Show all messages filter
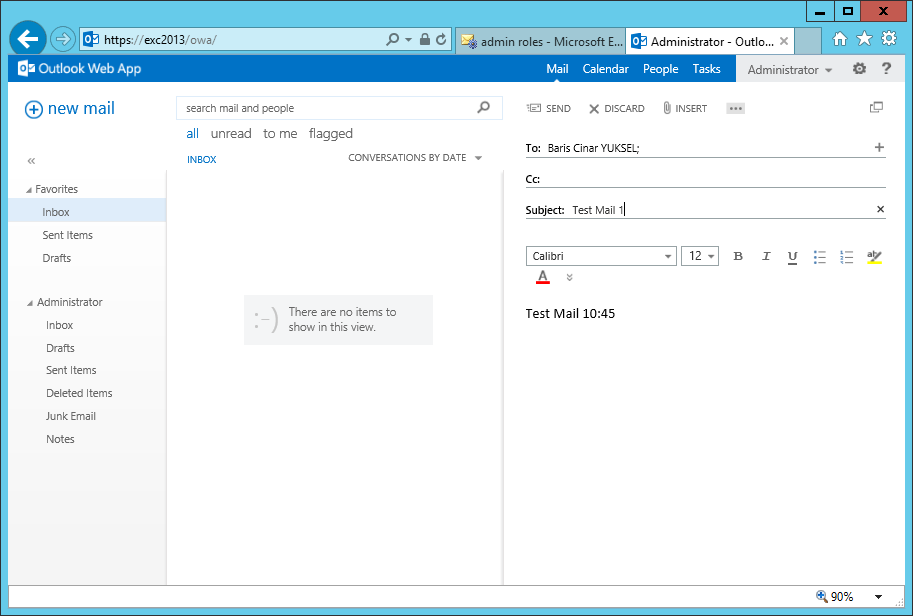913x616 pixels. (x=192, y=133)
